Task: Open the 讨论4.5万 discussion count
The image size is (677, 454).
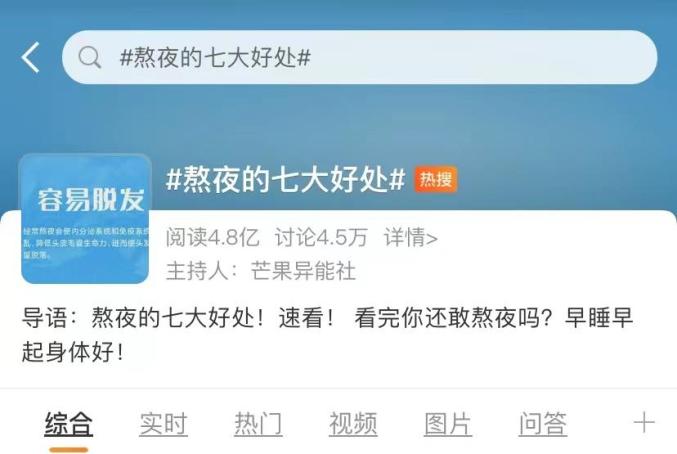Action: coord(321,237)
